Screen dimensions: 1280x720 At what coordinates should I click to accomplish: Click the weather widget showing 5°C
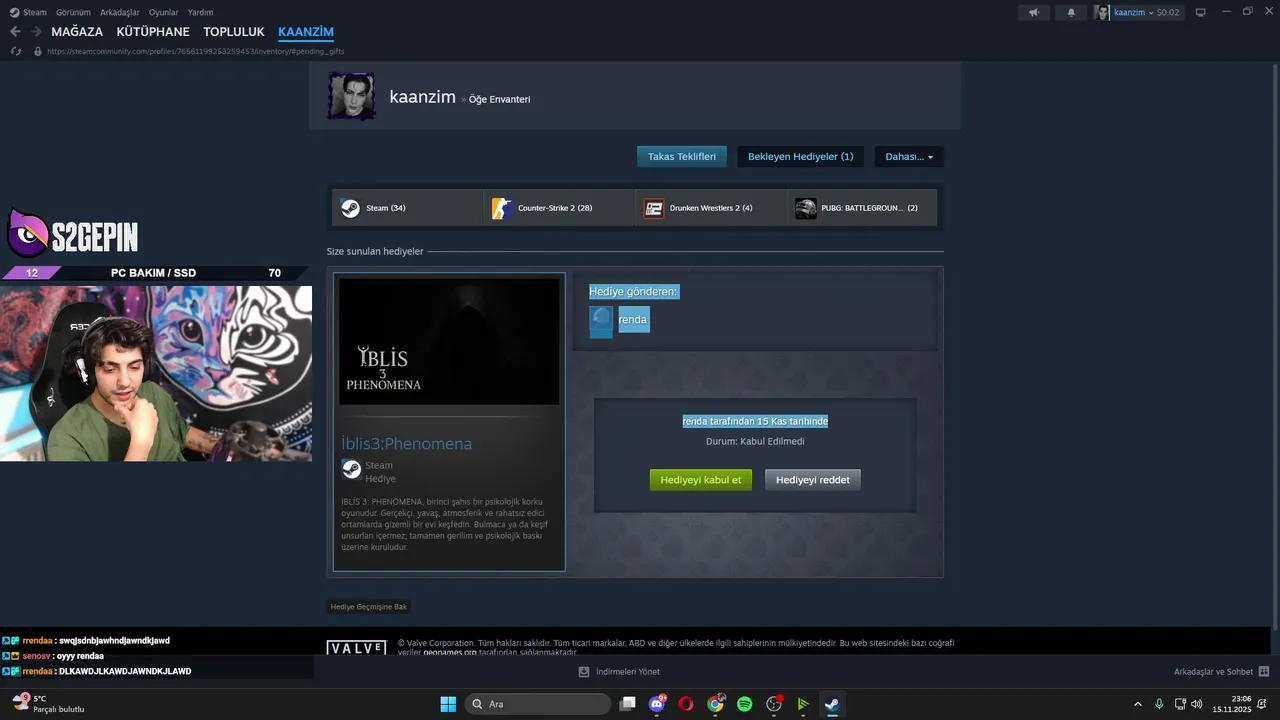click(48, 704)
